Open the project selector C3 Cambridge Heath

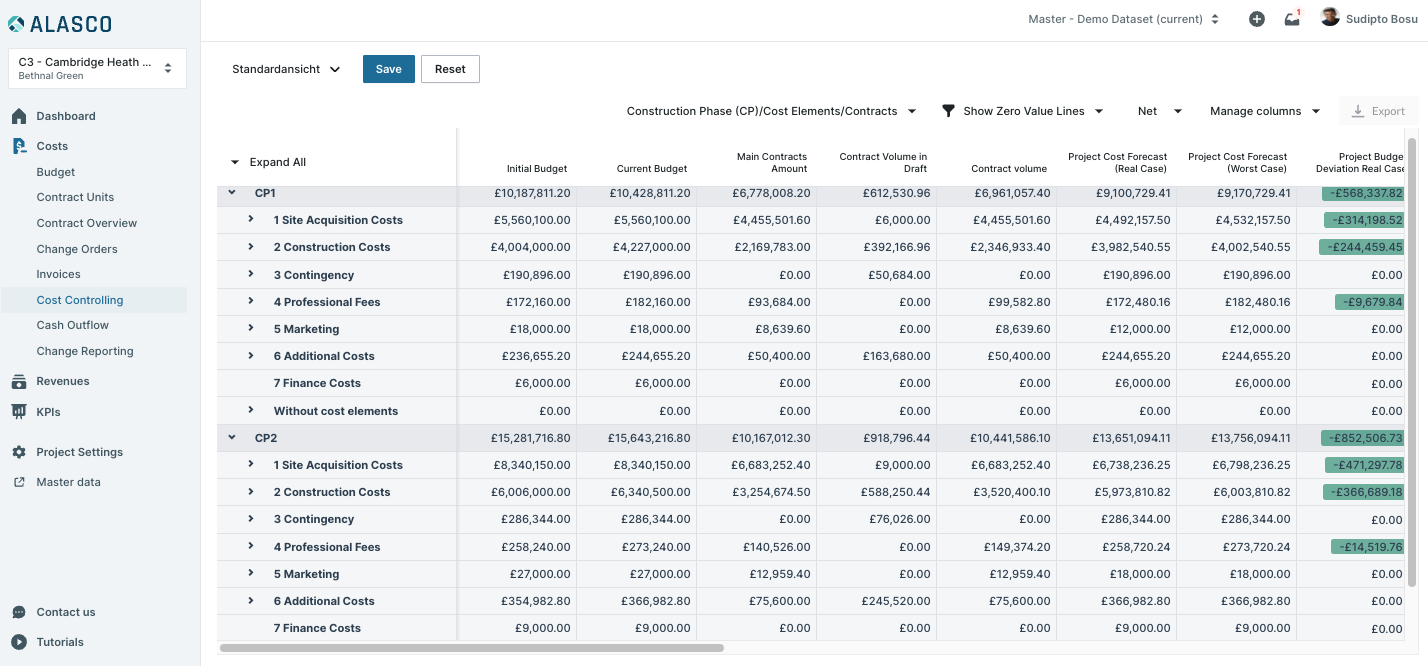pos(97,68)
